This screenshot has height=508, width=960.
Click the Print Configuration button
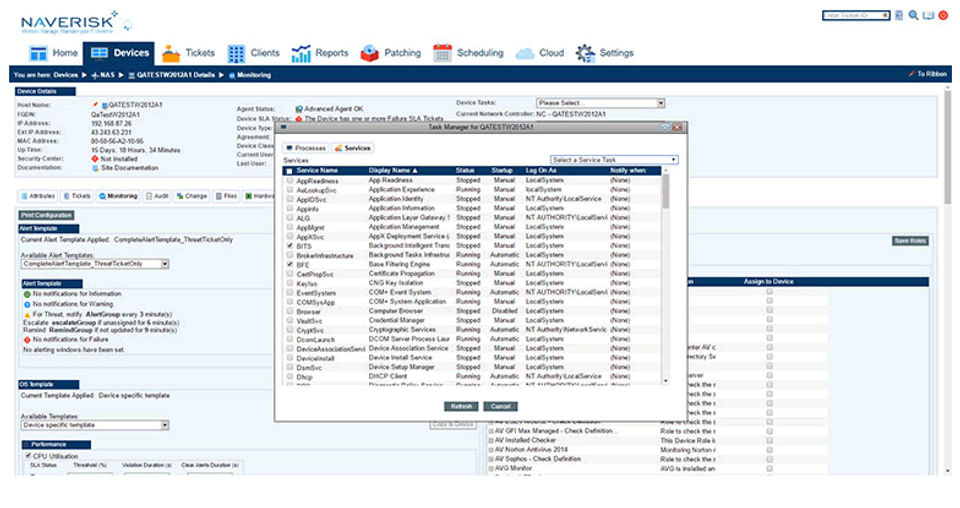coord(47,215)
